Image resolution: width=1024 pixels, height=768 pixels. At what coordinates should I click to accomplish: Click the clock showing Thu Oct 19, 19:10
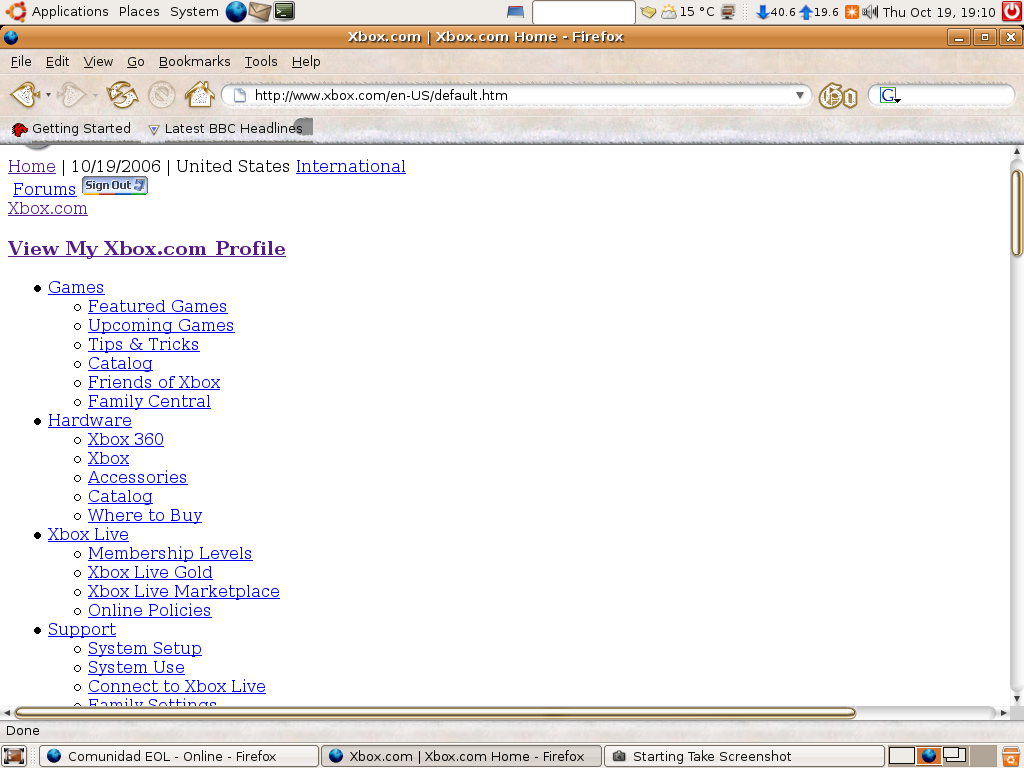coord(938,12)
